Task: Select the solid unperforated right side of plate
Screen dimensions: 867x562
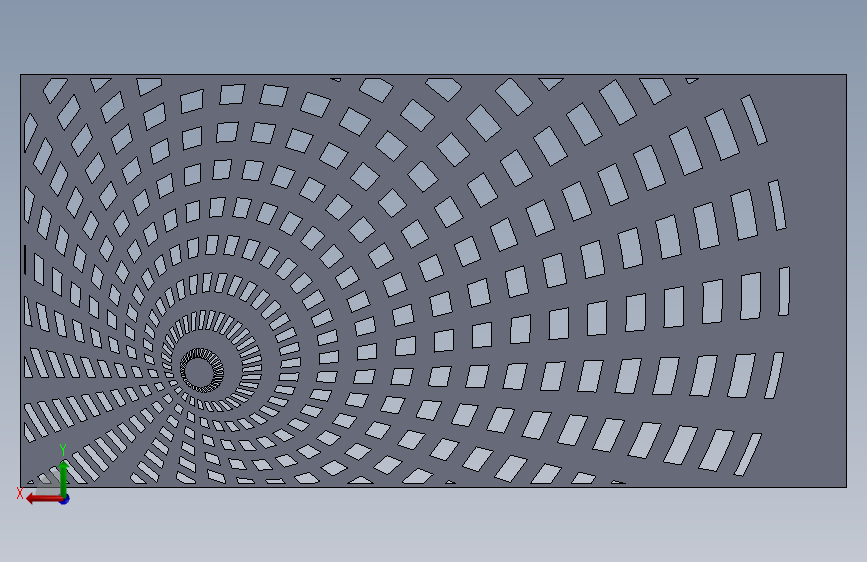Action: tap(818, 281)
